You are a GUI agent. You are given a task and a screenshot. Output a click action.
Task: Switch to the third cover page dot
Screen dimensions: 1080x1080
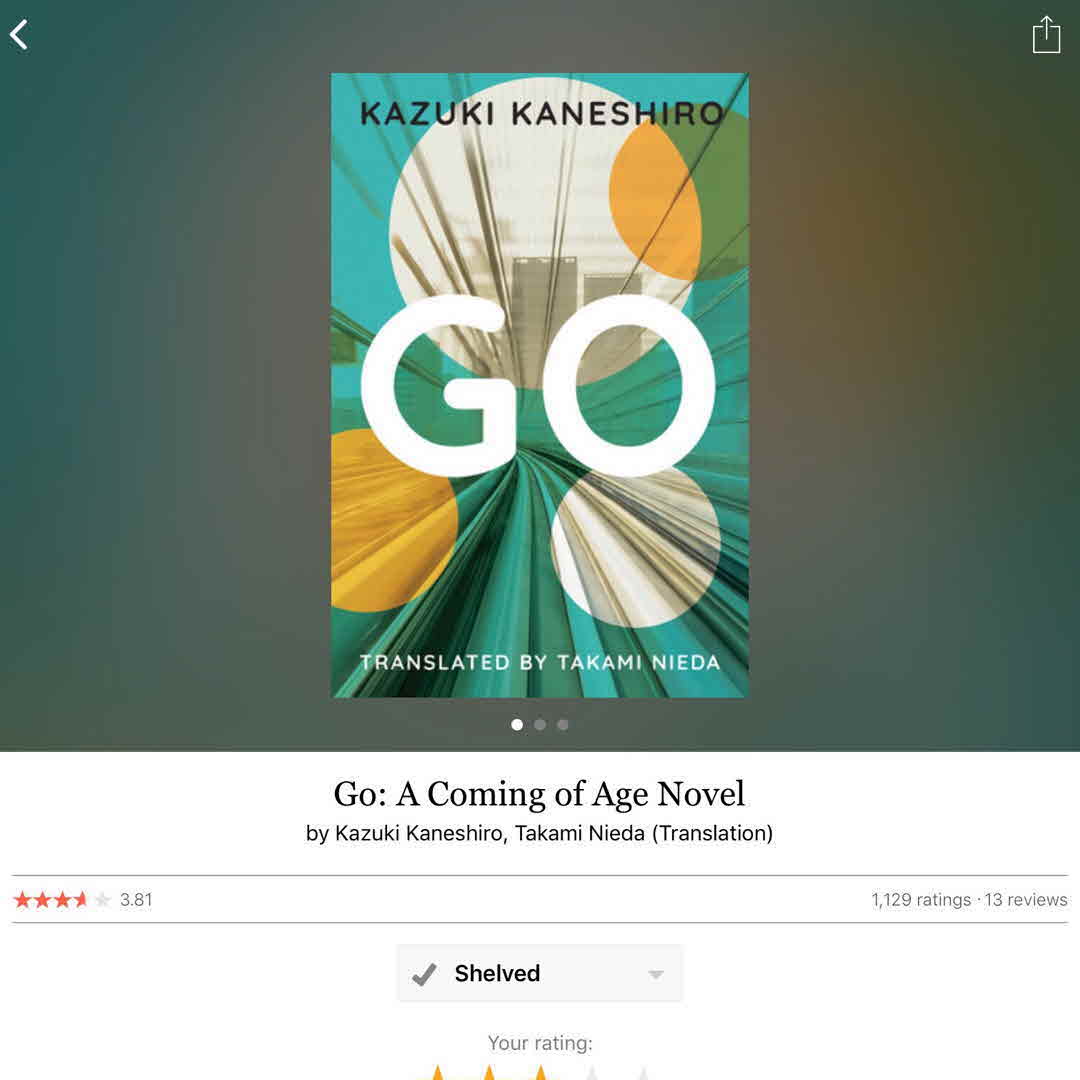[563, 725]
